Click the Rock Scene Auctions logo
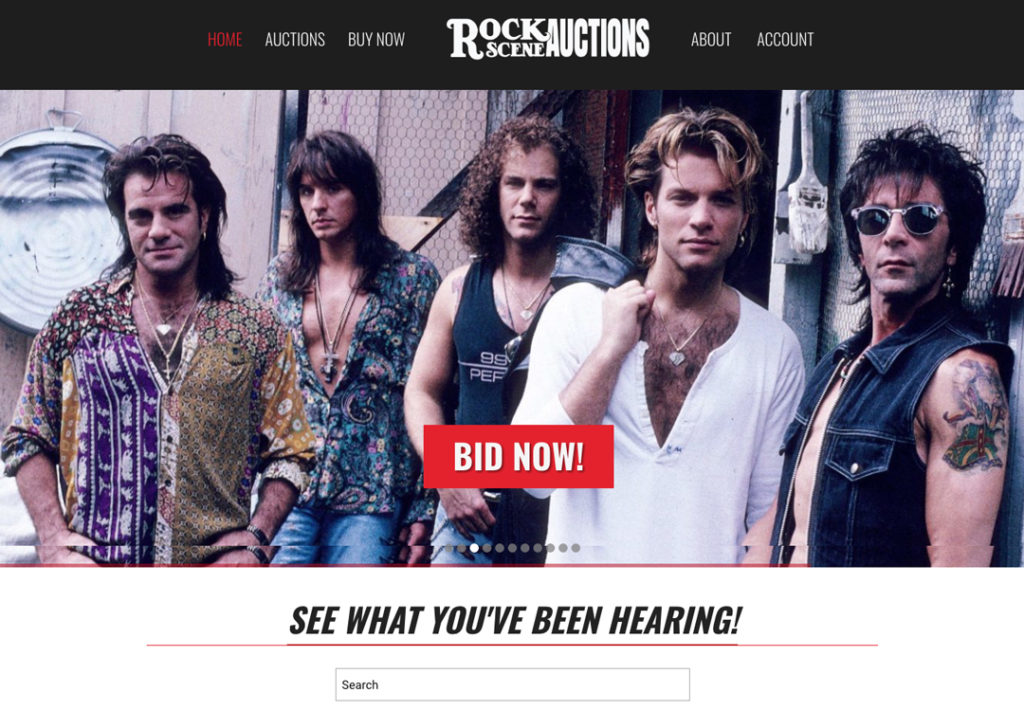Viewport: 1024px width, 711px height. point(548,39)
